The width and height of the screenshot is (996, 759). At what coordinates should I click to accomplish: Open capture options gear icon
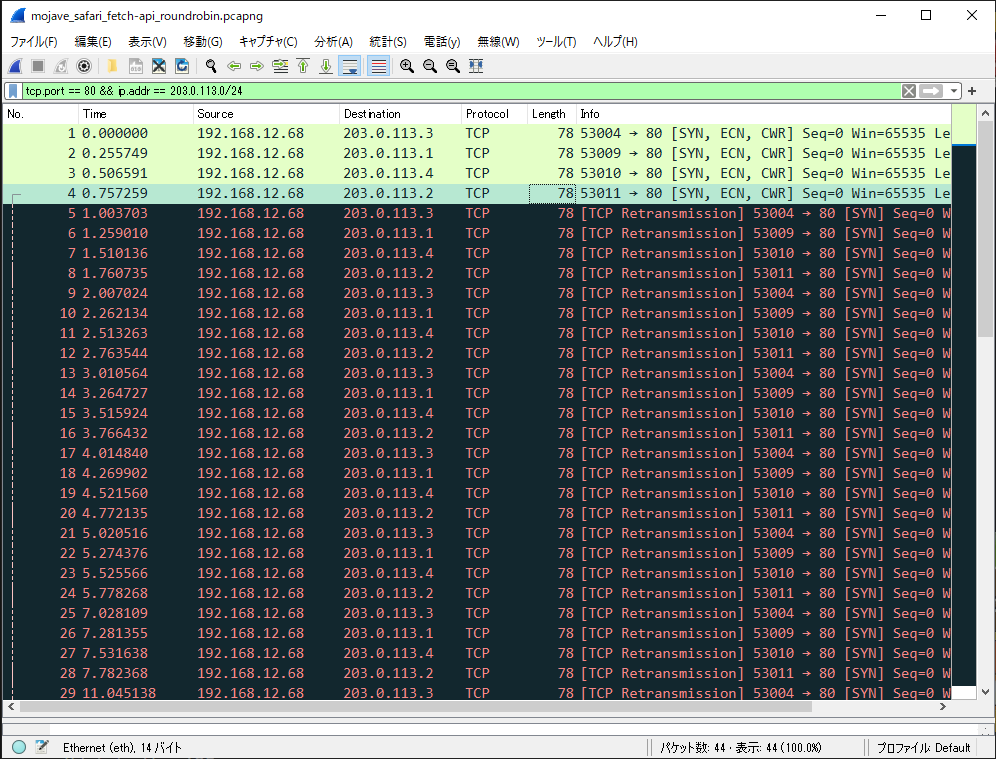click(84, 66)
